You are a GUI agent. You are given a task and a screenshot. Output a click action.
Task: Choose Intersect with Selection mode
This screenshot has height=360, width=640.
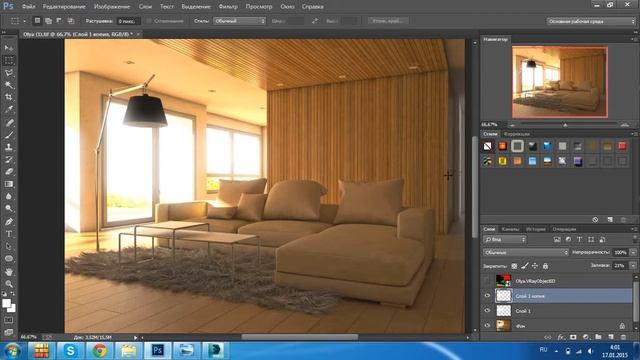point(71,20)
